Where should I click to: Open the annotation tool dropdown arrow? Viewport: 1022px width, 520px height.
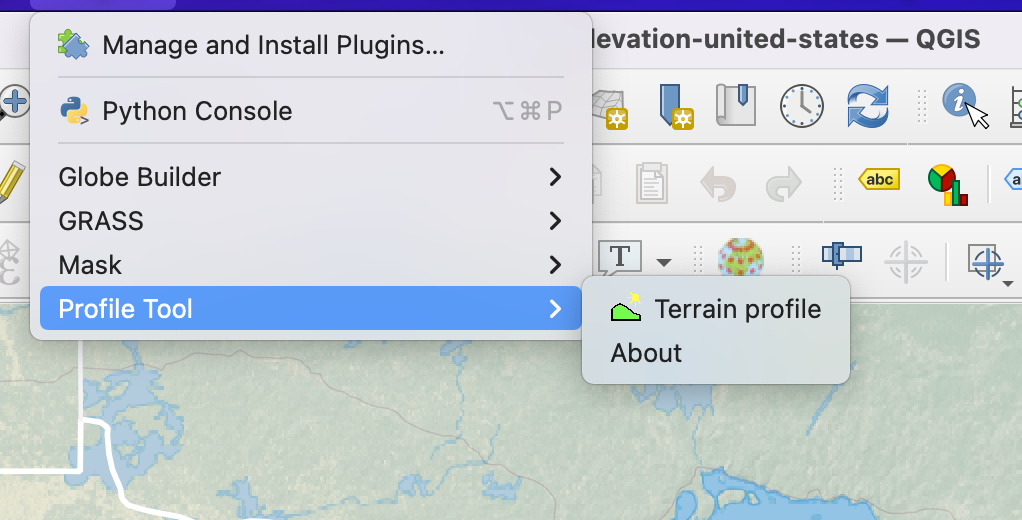[x=664, y=263]
